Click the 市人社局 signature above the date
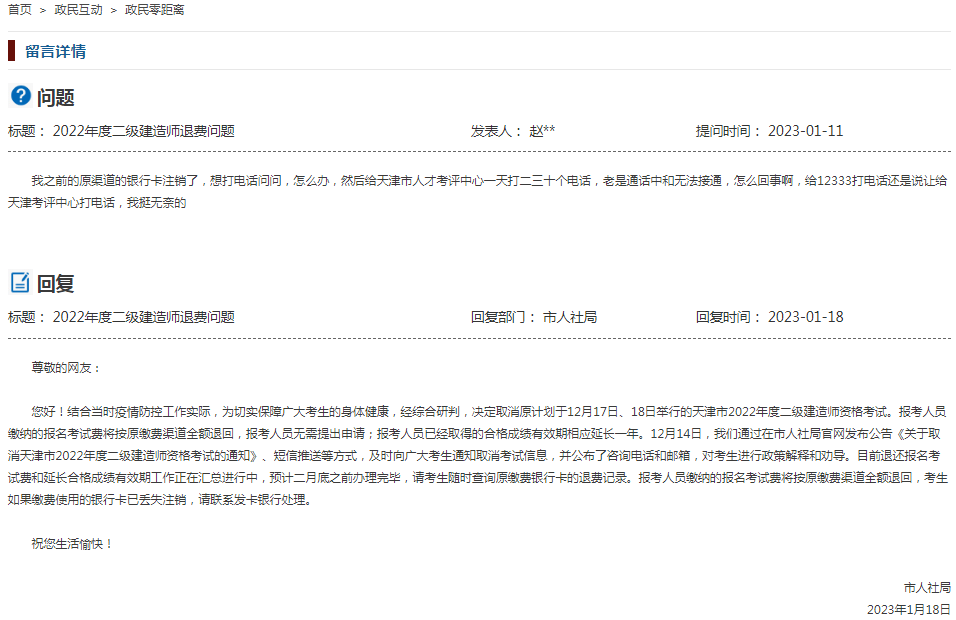The width and height of the screenshot is (956, 620). pyautogui.click(x=927, y=588)
